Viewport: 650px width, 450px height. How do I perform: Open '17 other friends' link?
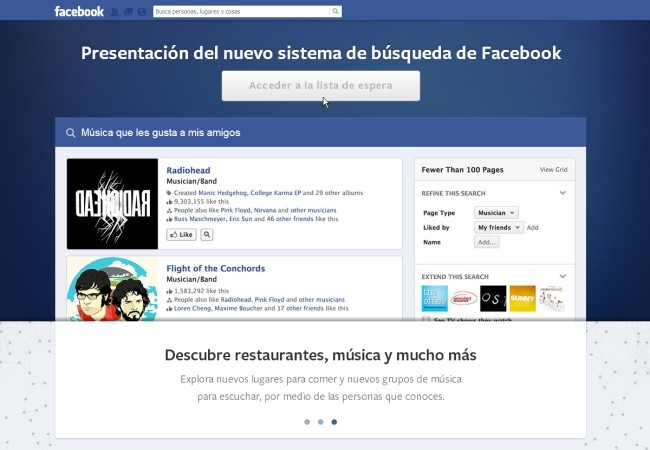point(300,308)
